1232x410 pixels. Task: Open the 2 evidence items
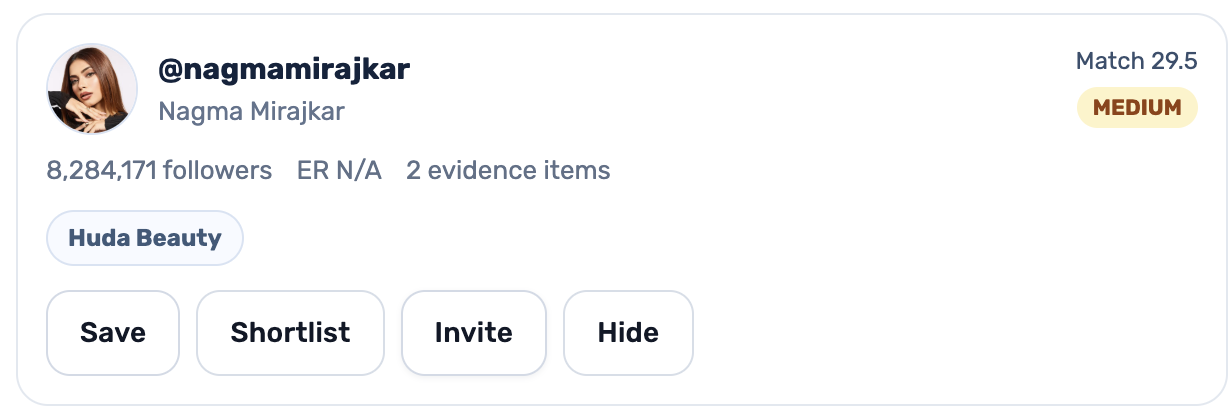coord(508,171)
